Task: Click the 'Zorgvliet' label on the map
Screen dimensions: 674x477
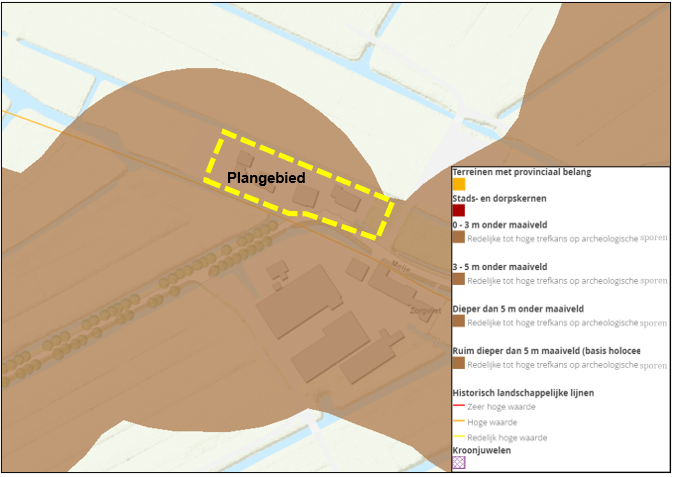Action: pos(425,310)
